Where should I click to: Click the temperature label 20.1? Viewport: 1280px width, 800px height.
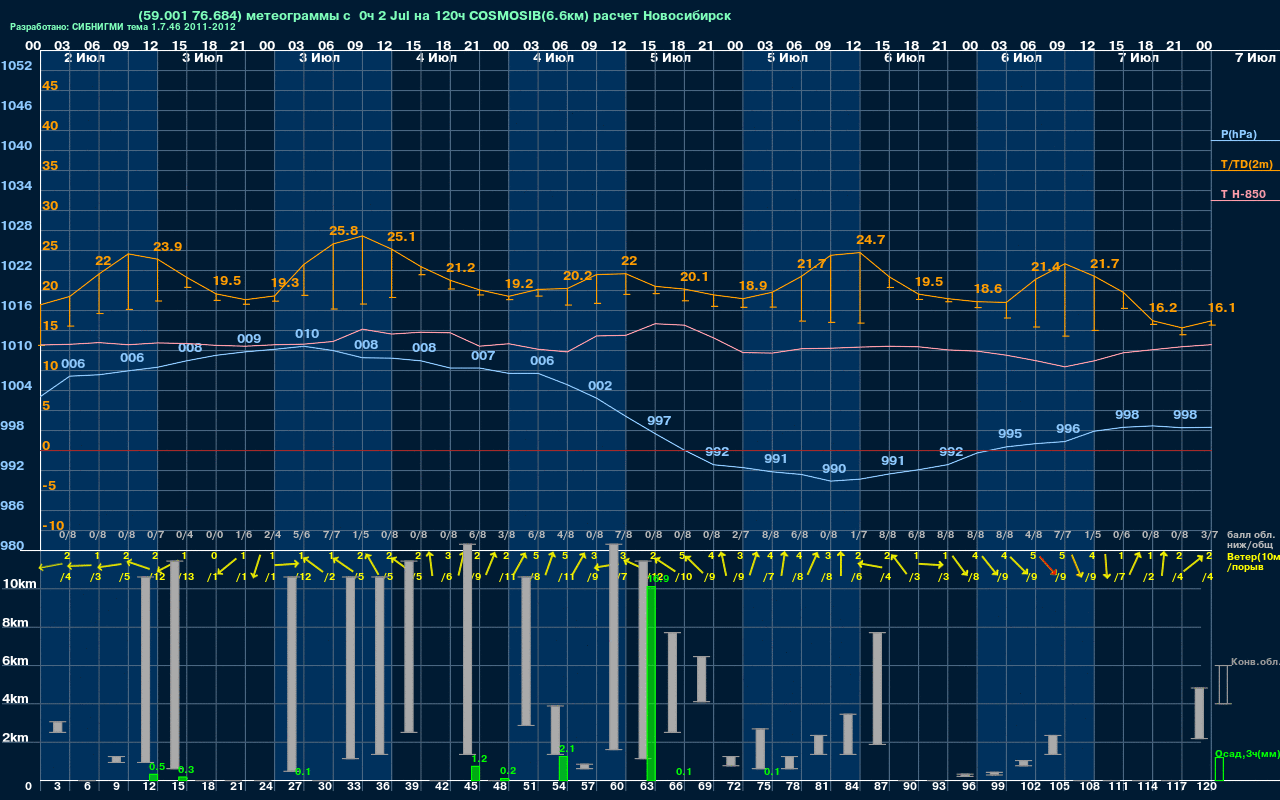click(694, 277)
